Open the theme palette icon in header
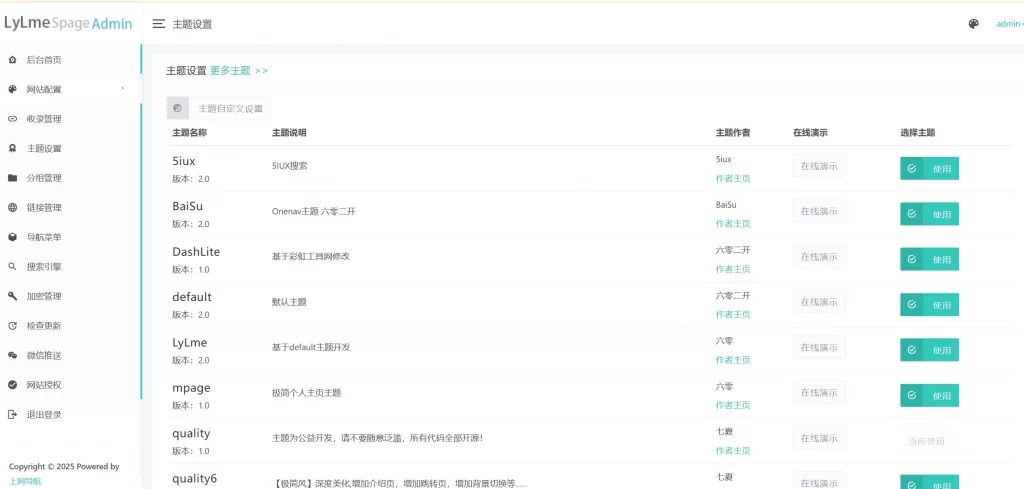1024x489 pixels. click(x=973, y=24)
